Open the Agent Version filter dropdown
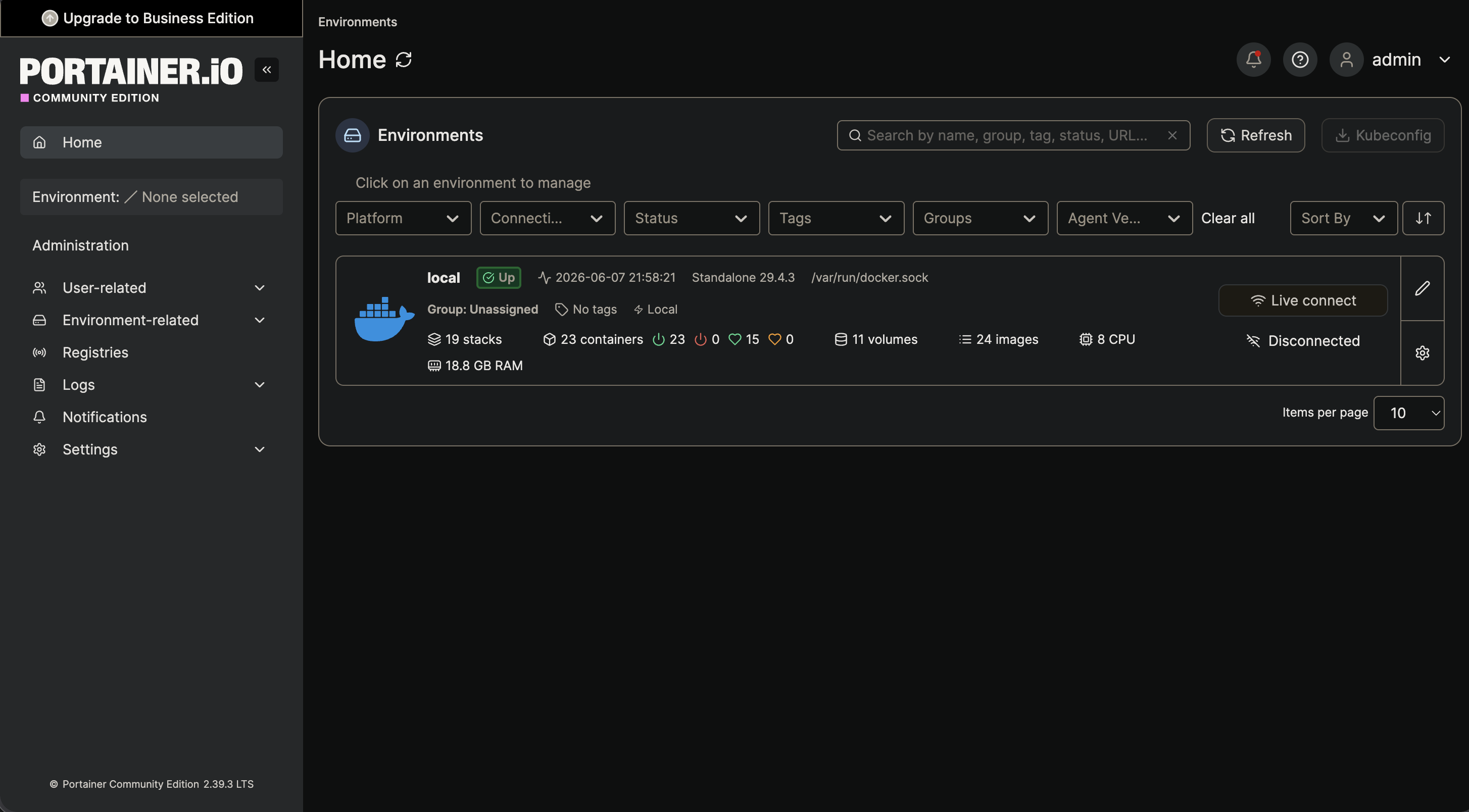The height and width of the screenshot is (812, 1469). coord(1124,218)
